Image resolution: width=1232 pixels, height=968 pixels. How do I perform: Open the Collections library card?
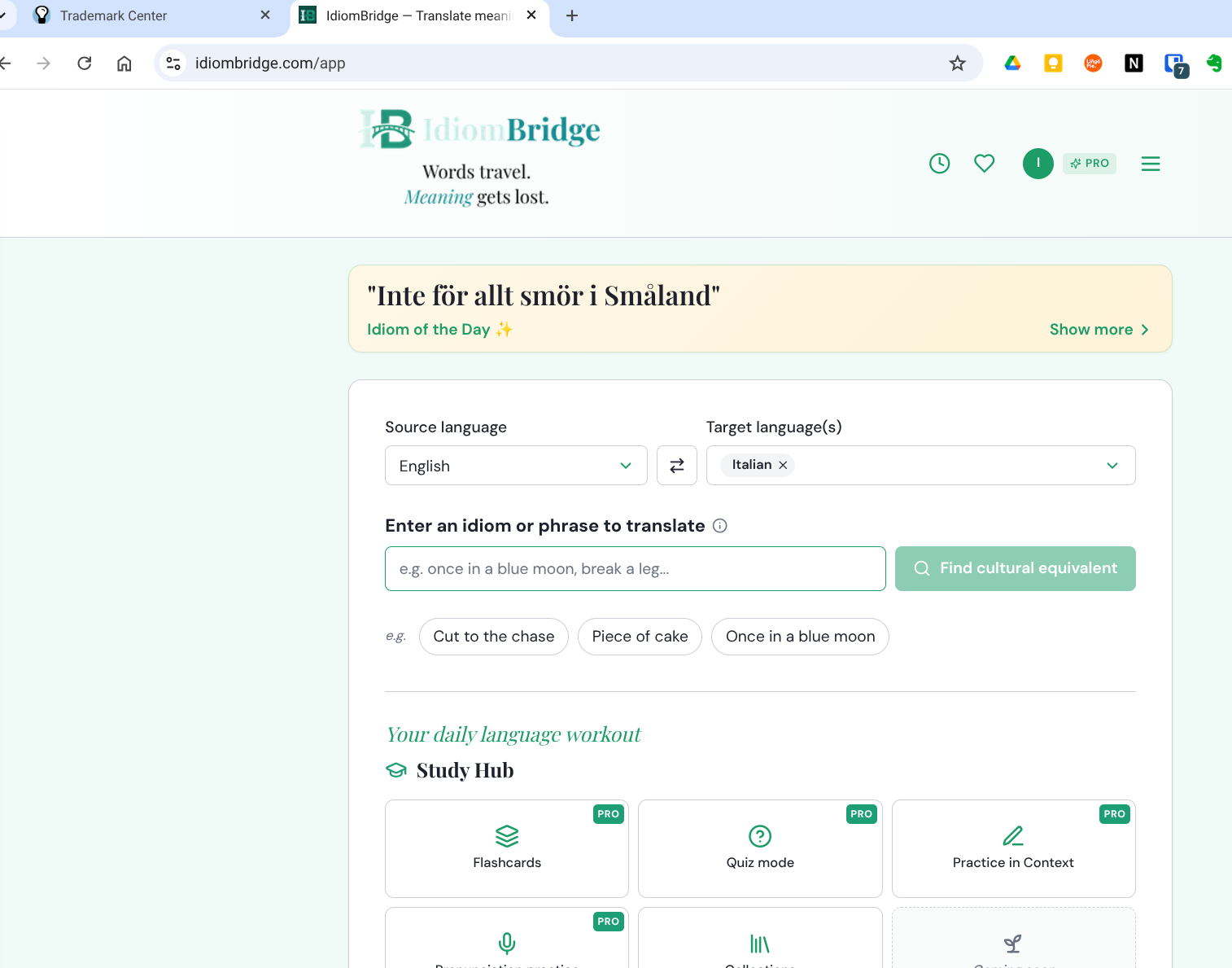coord(760,938)
